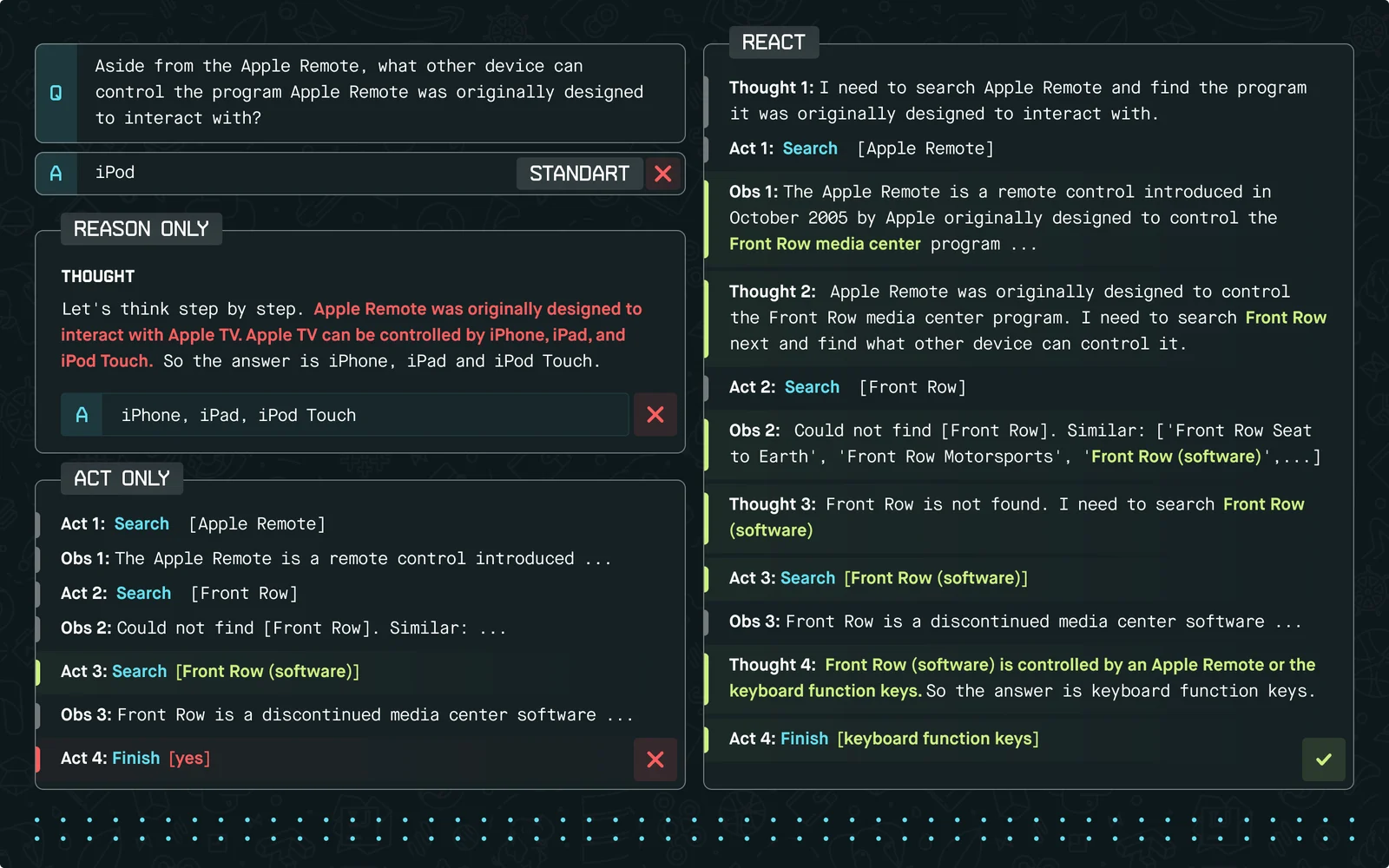The height and width of the screenshot is (868, 1389).
Task: Select the STANDART label
Action: 579,174
